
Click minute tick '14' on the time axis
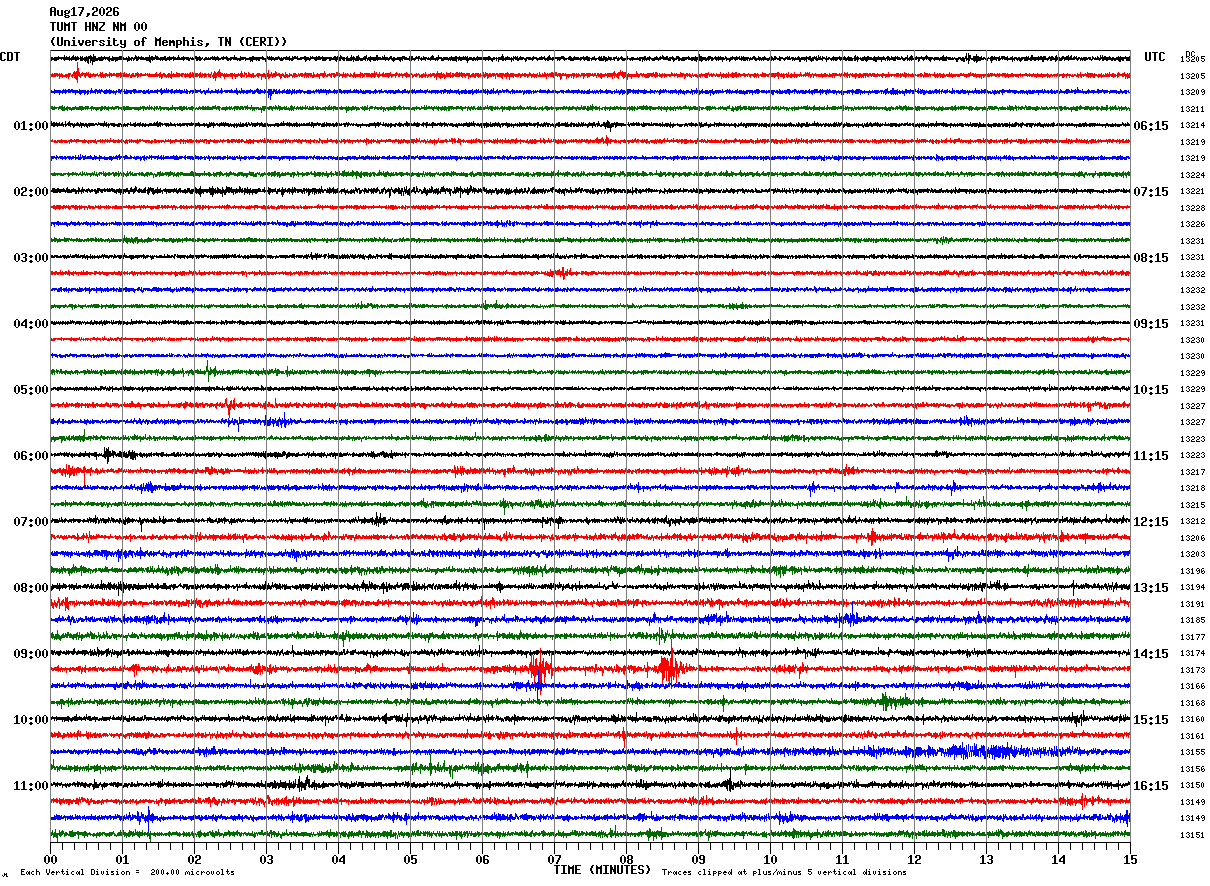click(x=1058, y=859)
